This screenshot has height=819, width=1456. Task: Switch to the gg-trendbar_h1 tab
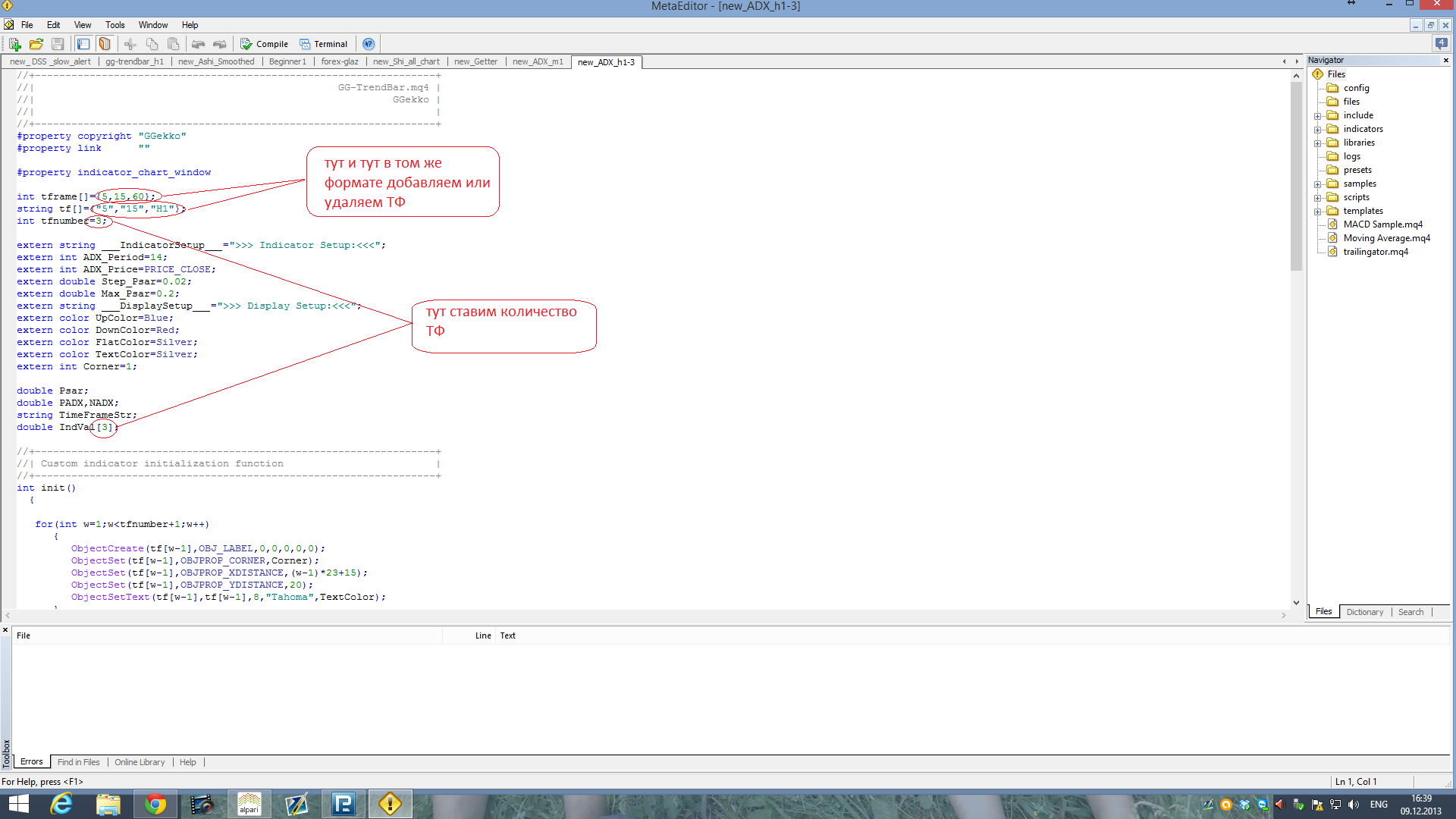(134, 61)
